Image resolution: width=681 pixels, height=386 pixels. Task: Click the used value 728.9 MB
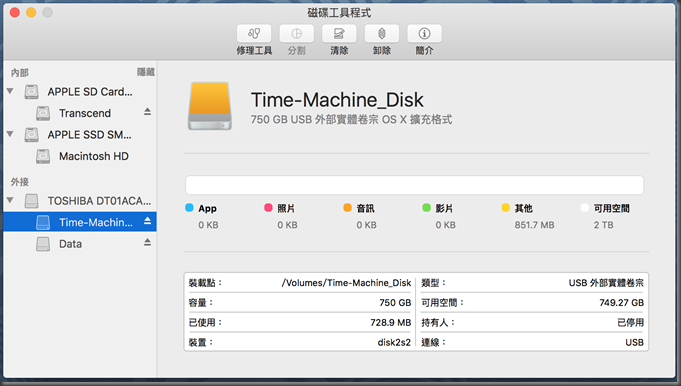click(x=390, y=323)
